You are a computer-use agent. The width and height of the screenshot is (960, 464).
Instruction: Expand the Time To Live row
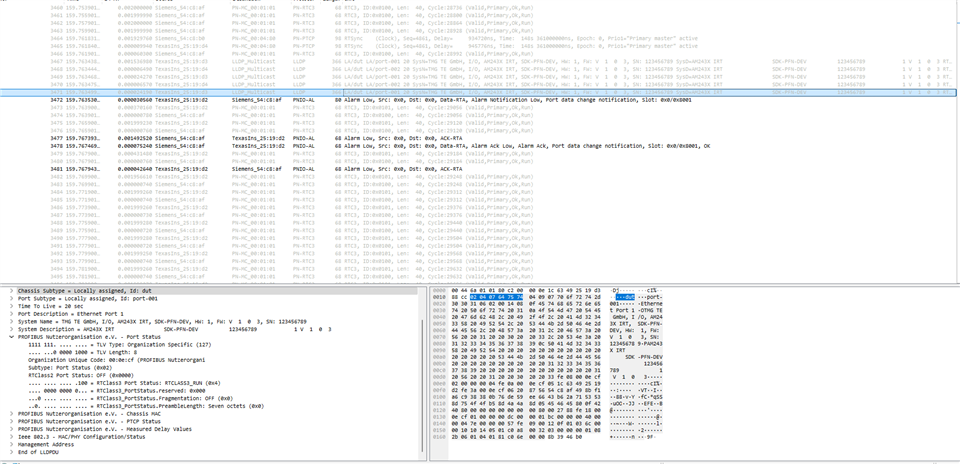click(12, 306)
